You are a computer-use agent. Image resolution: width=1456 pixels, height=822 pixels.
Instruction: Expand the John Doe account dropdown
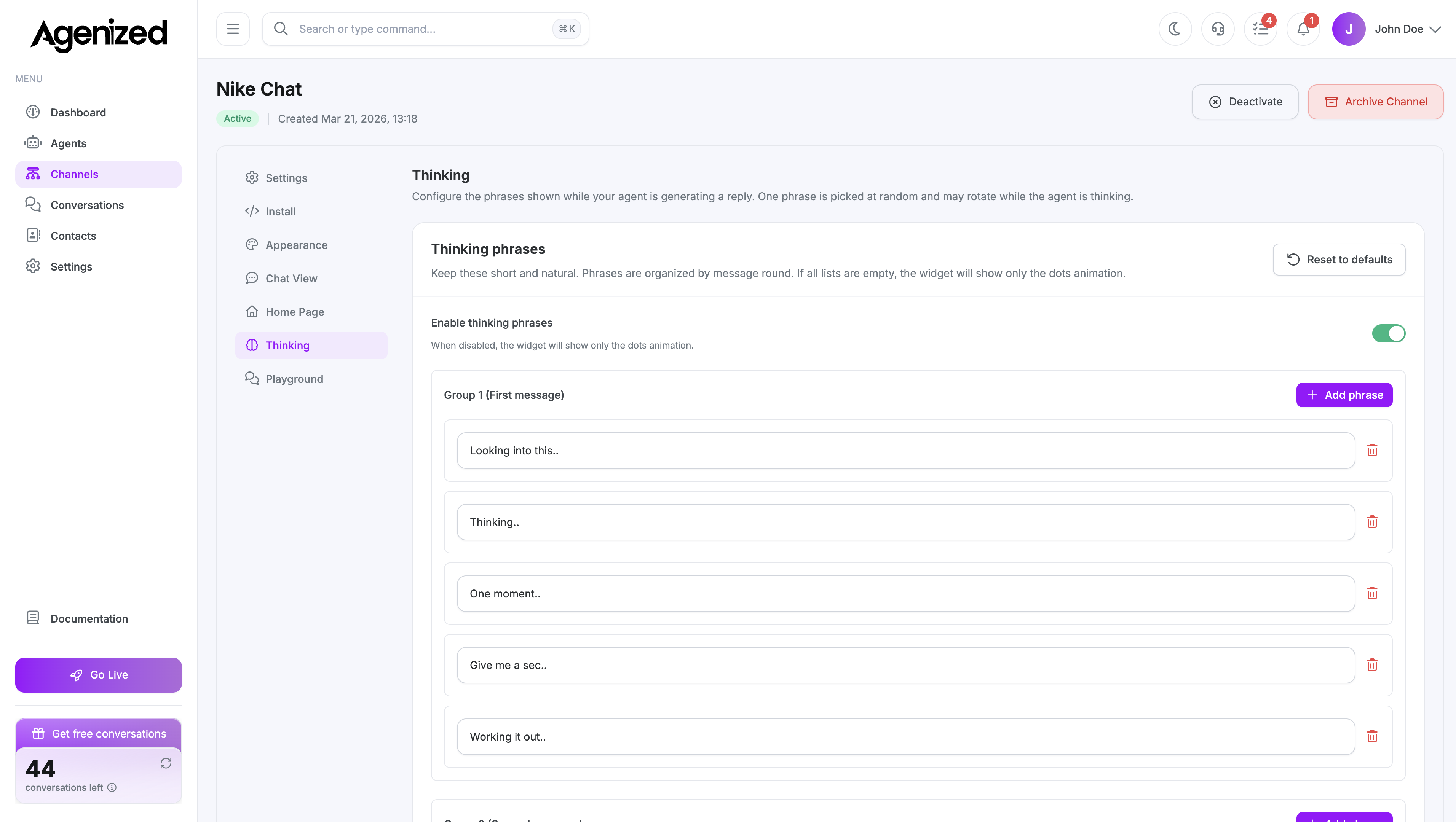point(1435,29)
